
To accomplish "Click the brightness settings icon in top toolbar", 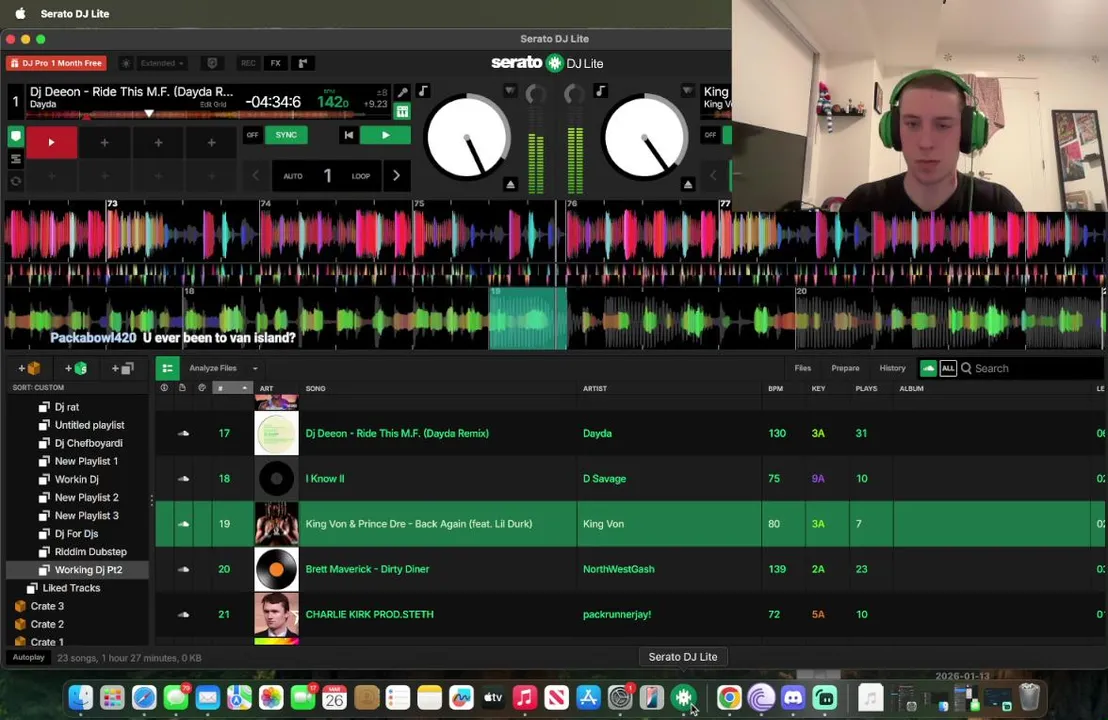I will [126, 63].
